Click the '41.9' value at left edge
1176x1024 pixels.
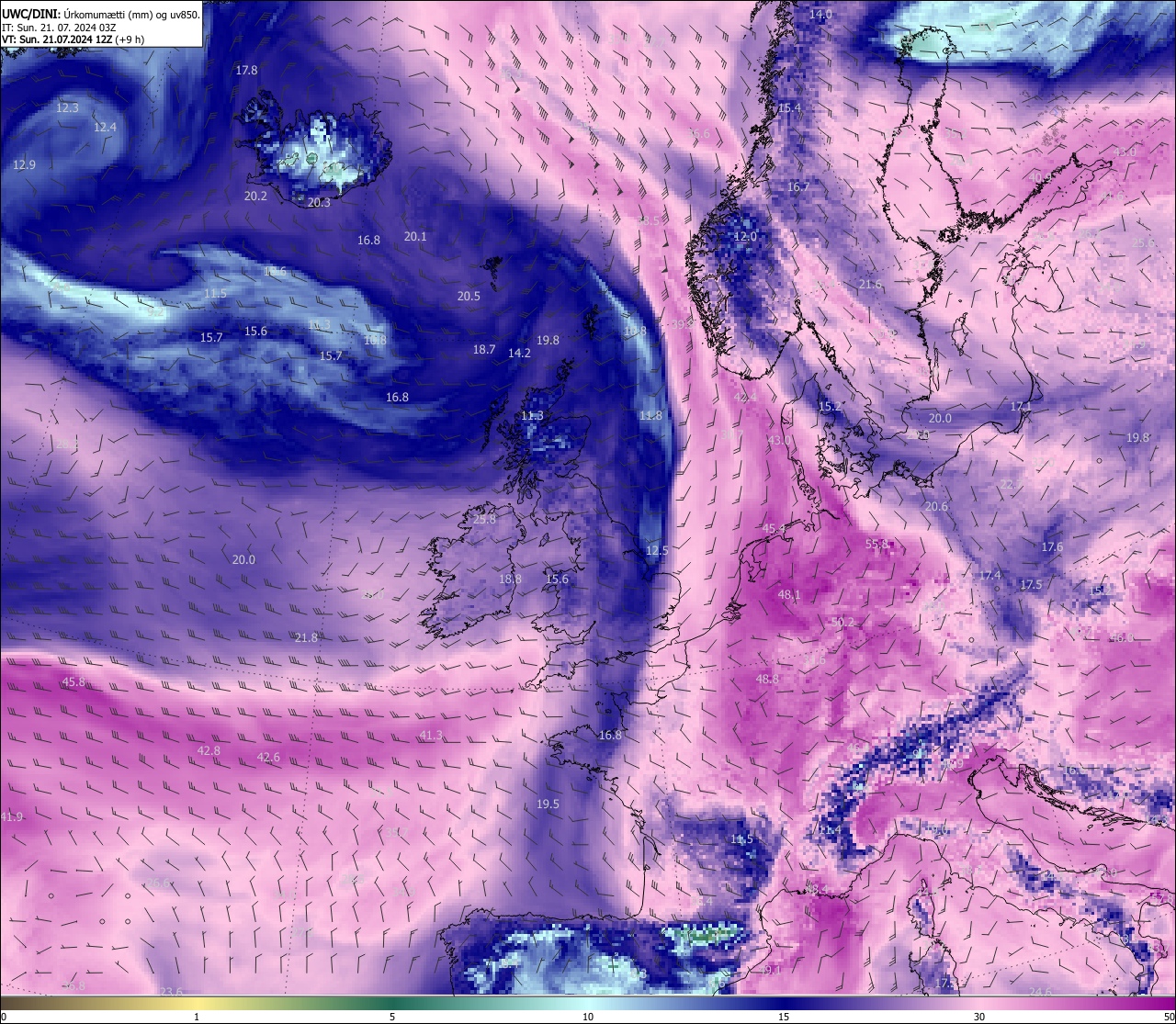click(11, 816)
